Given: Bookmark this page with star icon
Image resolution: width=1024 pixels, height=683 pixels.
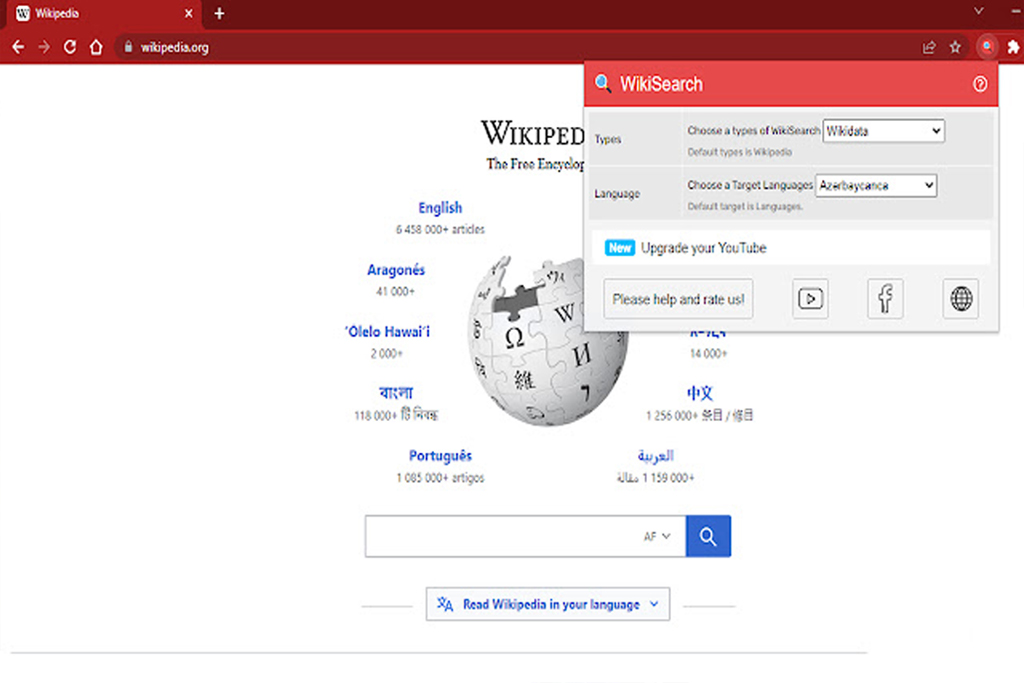Looking at the screenshot, I should pyautogui.click(x=955, y=47).
